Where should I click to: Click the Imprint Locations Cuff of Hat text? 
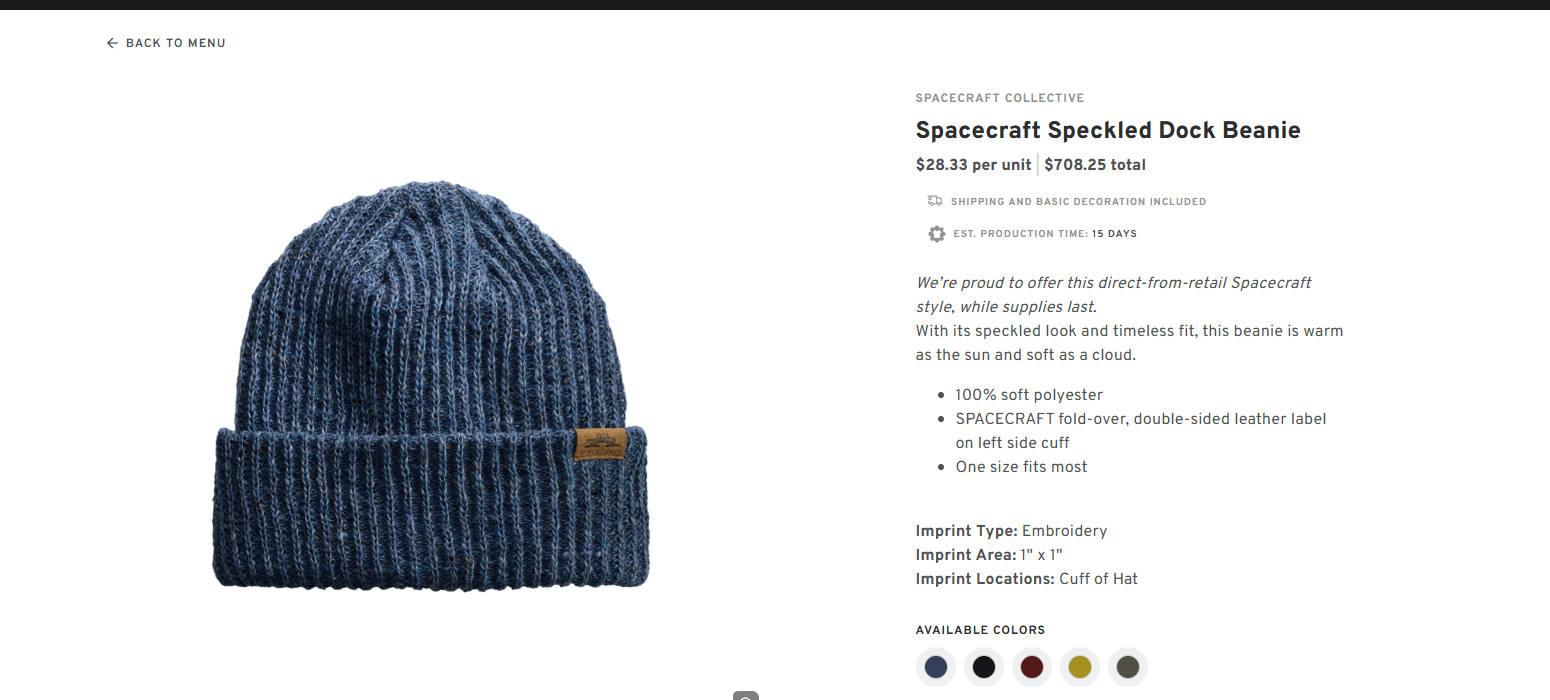(1027, 579)
